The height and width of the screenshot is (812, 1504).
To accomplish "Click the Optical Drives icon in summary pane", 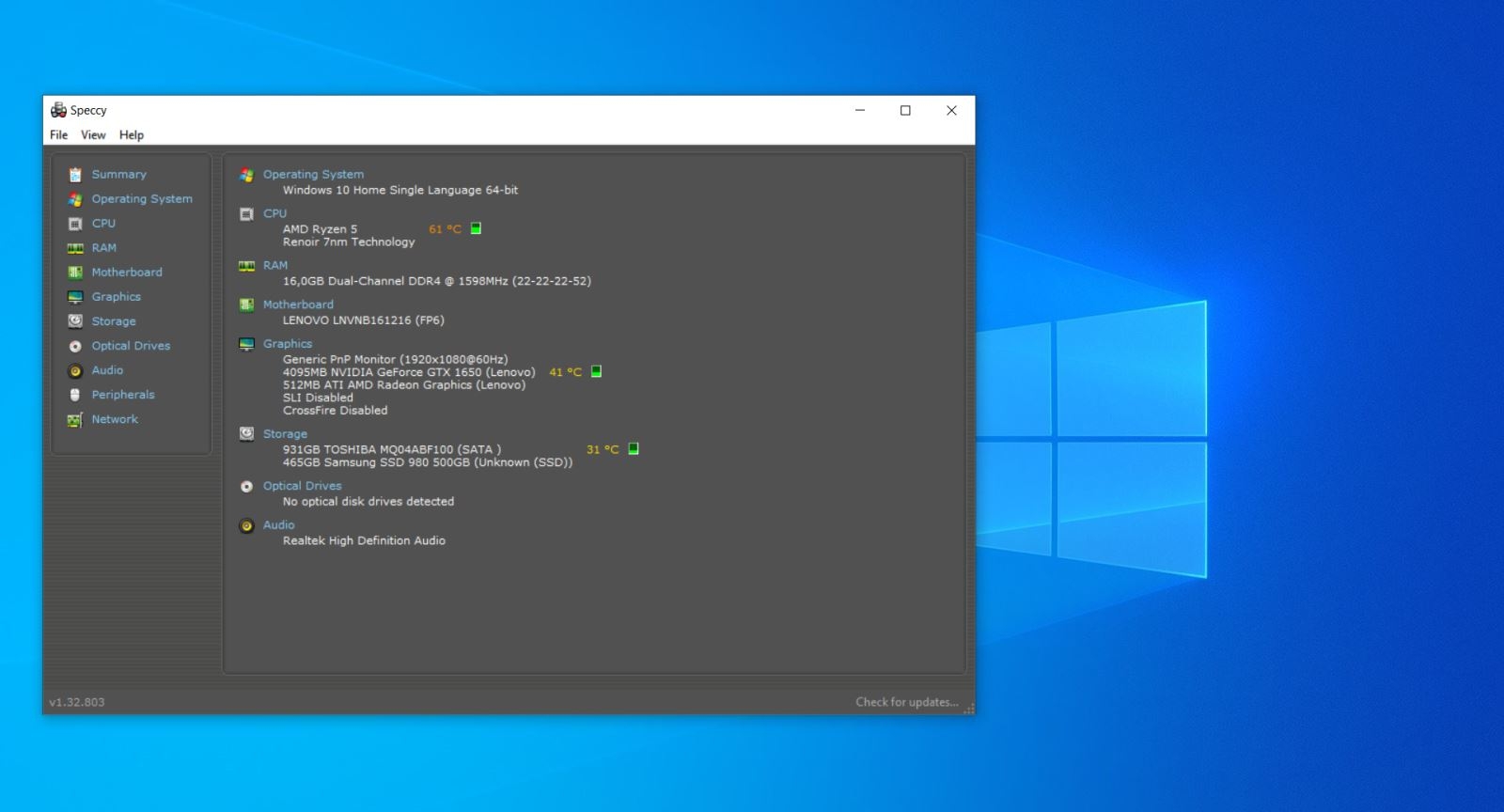I will coord(246,486).
